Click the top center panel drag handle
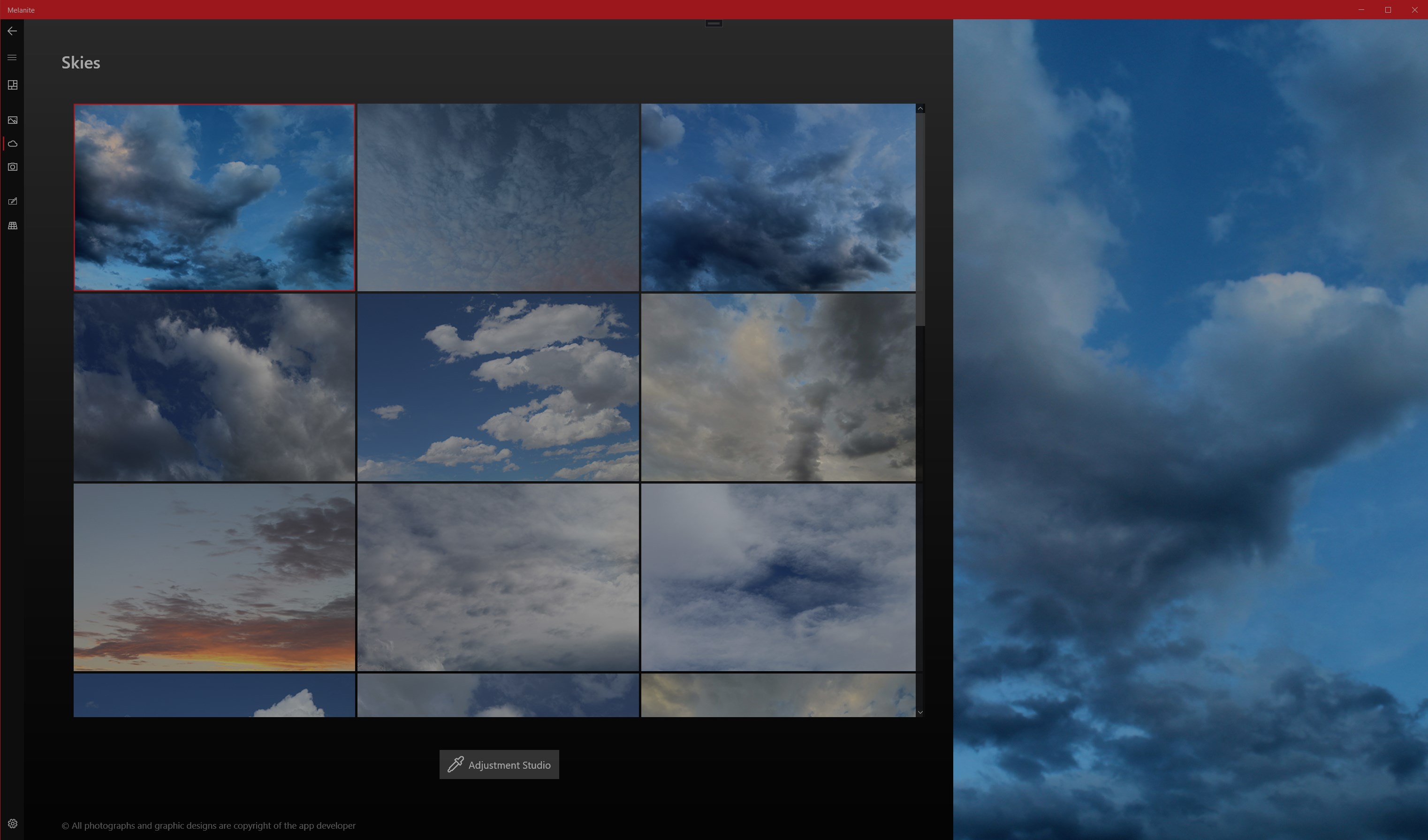This screenshot has height=840, width=1428. pos(714,23)
